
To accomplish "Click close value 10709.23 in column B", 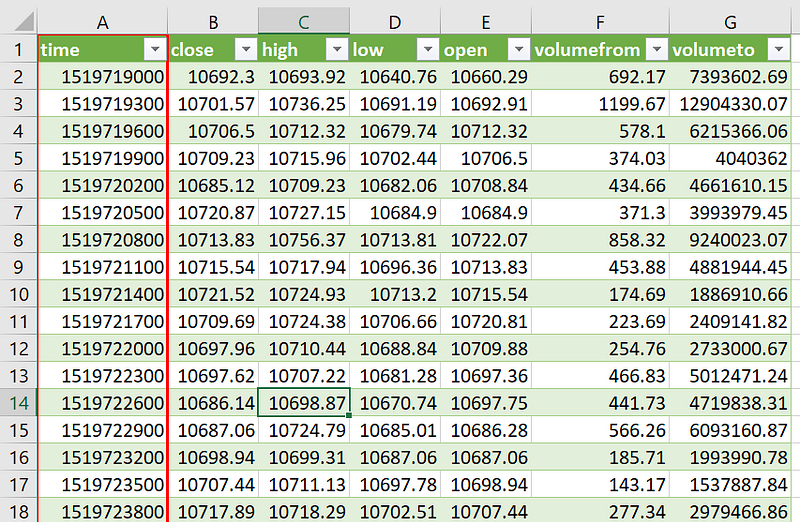I will click(216, 158).
